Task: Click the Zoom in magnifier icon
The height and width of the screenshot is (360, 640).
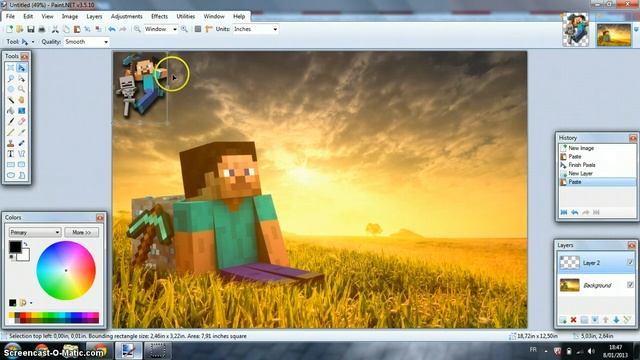Action: click(x=184, y=29)
